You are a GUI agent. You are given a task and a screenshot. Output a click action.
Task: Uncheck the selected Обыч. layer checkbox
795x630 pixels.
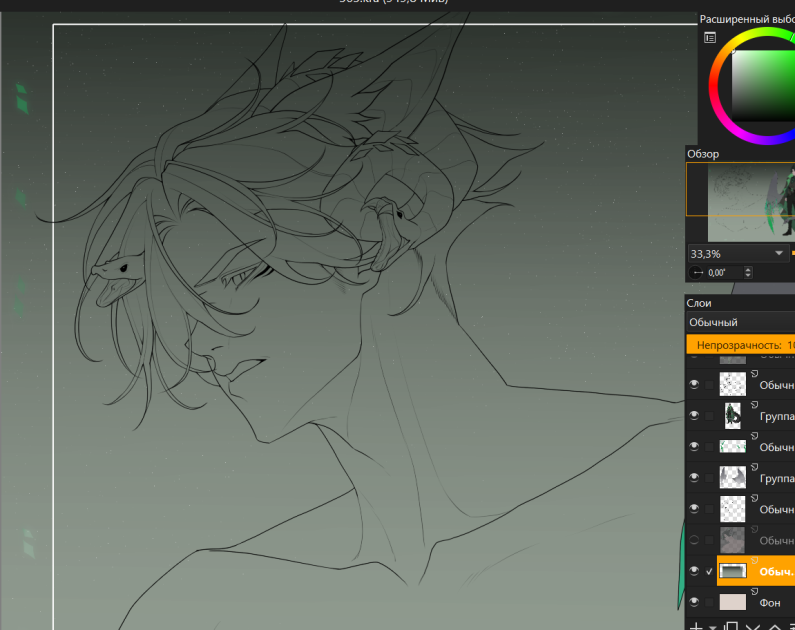pyautogui.click(x=709, y=571)
